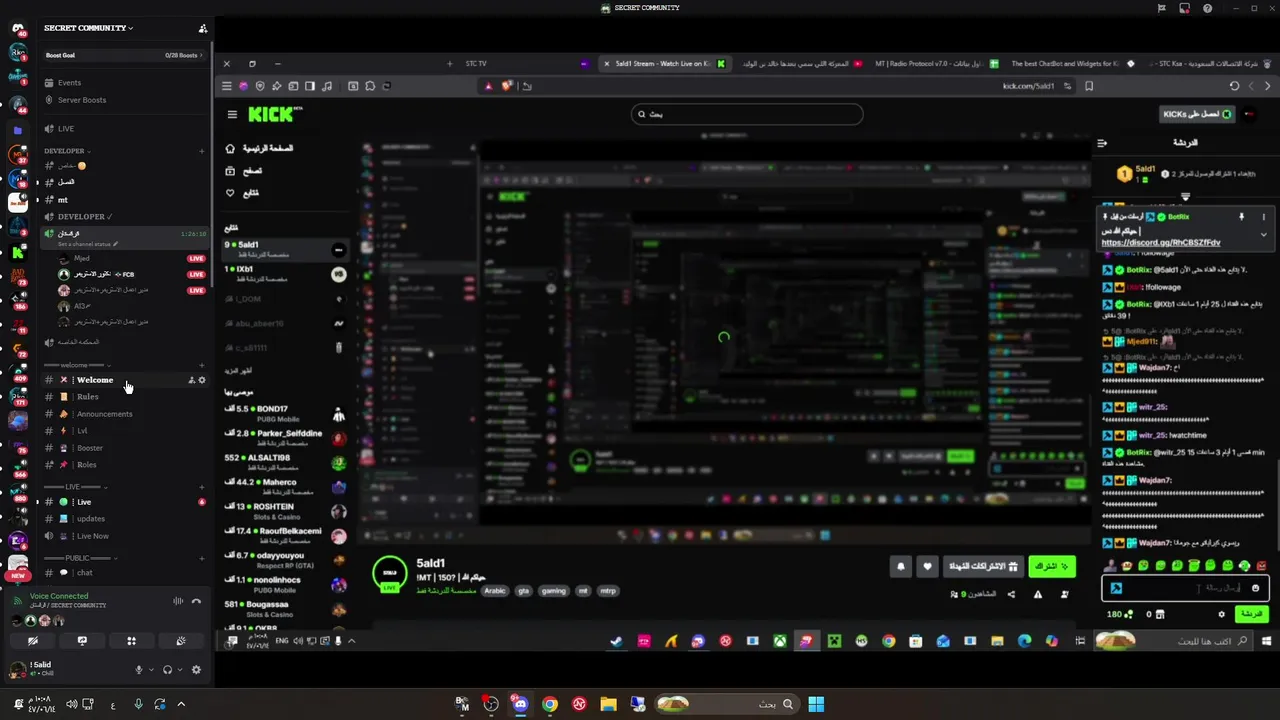The image size is (1280, 720).
Task: Open the Kick hamburger menu
Action: (232, 114)
